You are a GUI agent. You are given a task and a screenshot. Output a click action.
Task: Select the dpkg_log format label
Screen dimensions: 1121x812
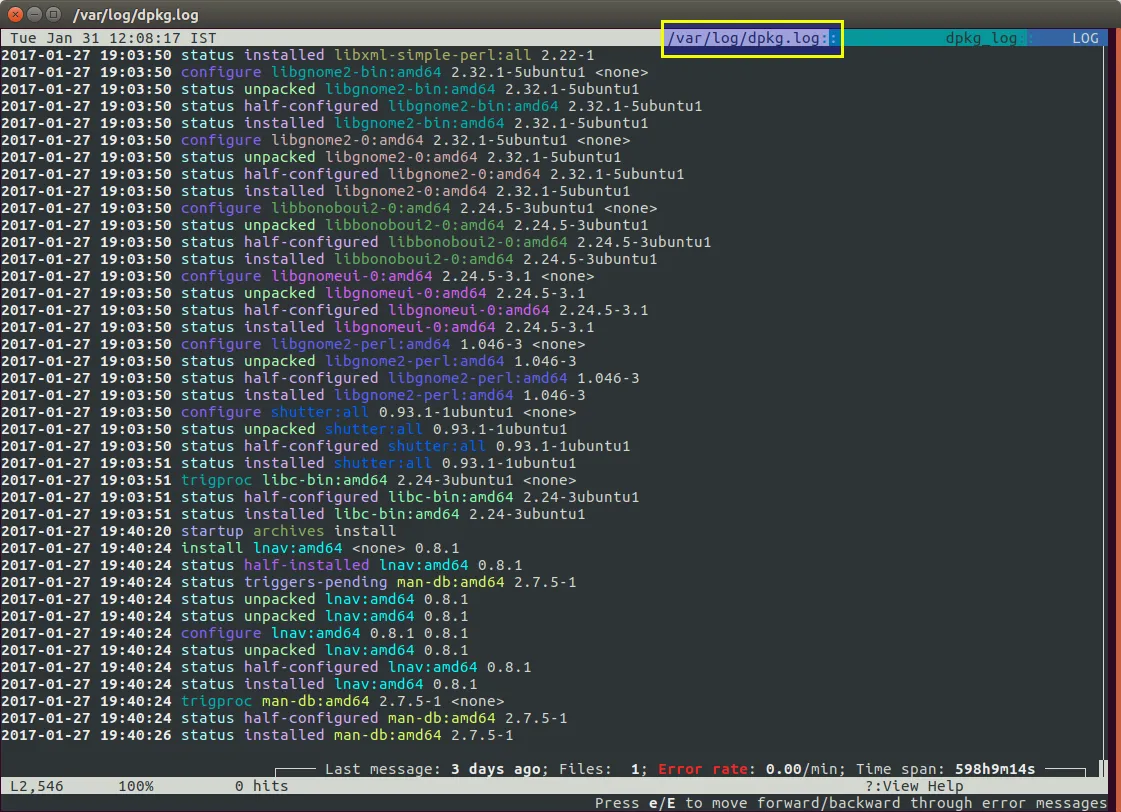pyautogui.click(x=980, y=38)
